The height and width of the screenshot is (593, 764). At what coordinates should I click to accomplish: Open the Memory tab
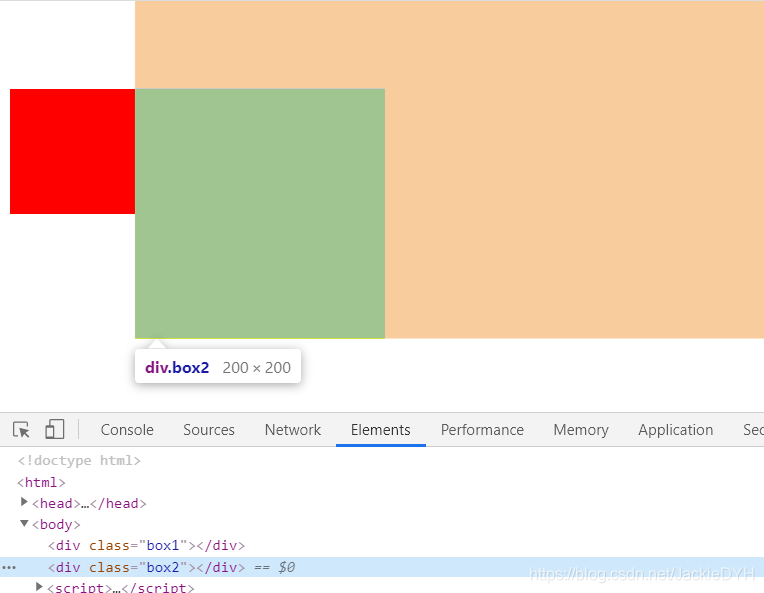click(x=581, y=430)
